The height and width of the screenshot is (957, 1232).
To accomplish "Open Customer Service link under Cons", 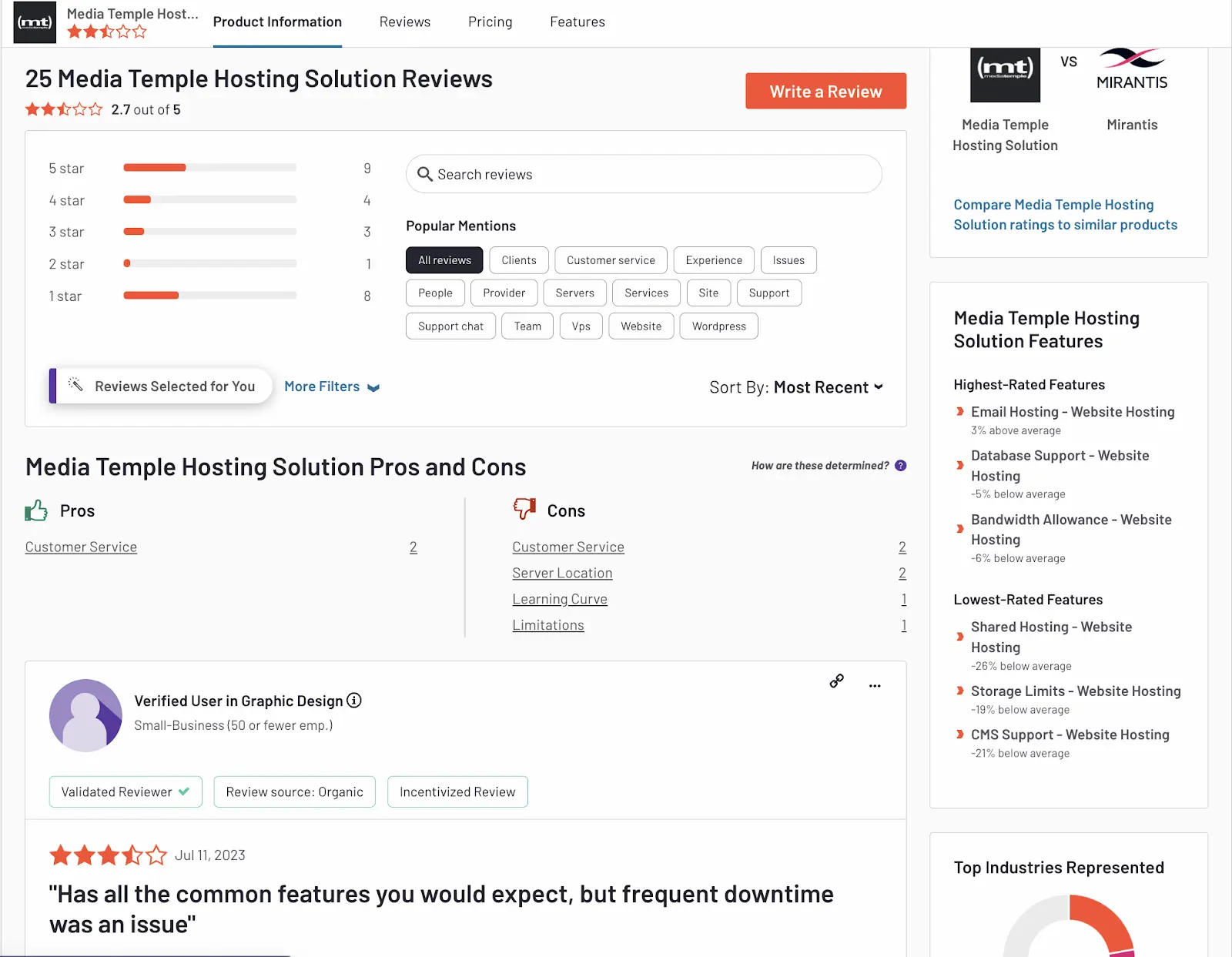I will (568, 547).
